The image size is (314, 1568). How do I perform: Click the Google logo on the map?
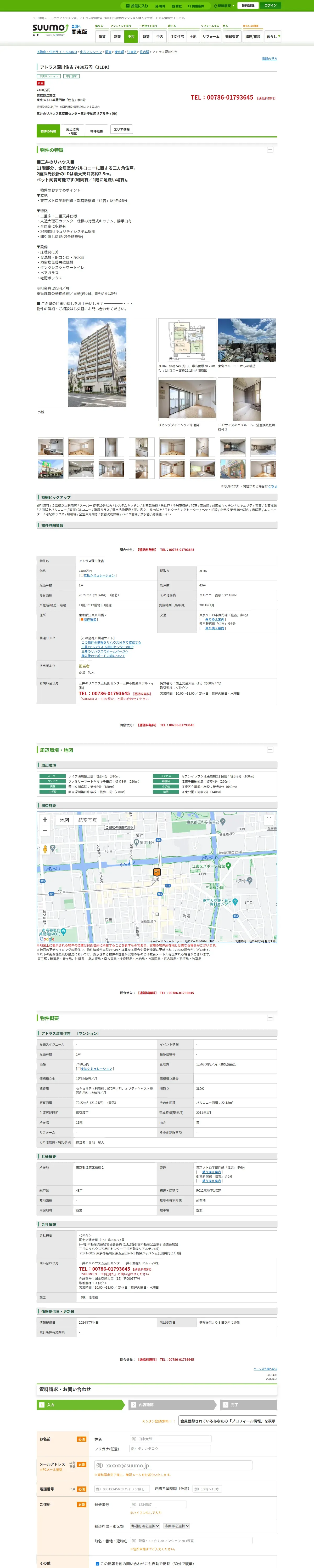[x=47, y=939]
